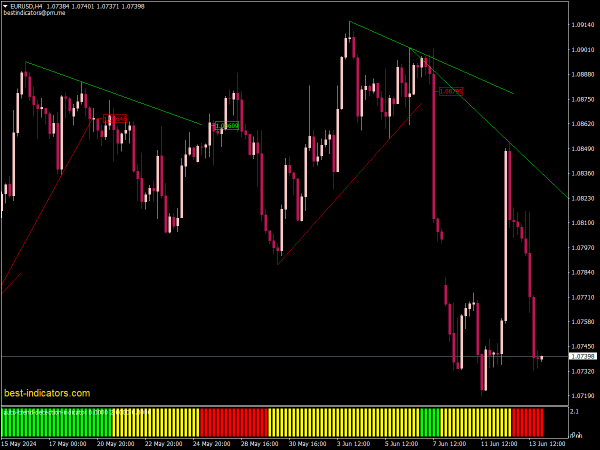
Task: Click the 1.07190 price scale value
Action: pyautogui.click(x=583, y=396)
